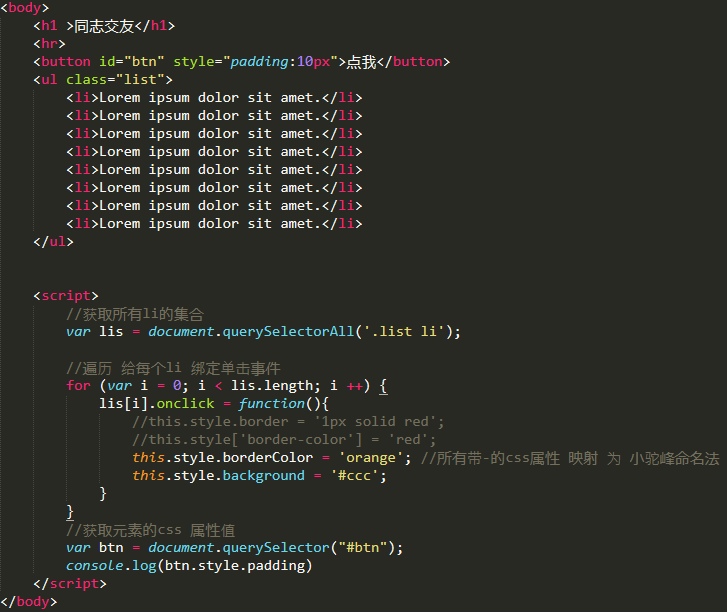Click the hr tag line
Screen dimensions: 727x612
click(49, 44)
